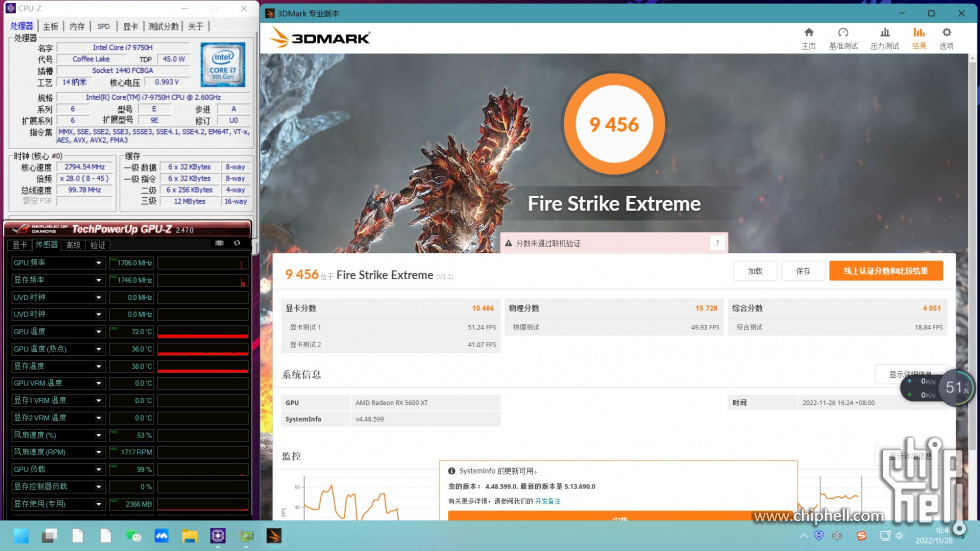Click the 保存 save button

tap(802, 271)
